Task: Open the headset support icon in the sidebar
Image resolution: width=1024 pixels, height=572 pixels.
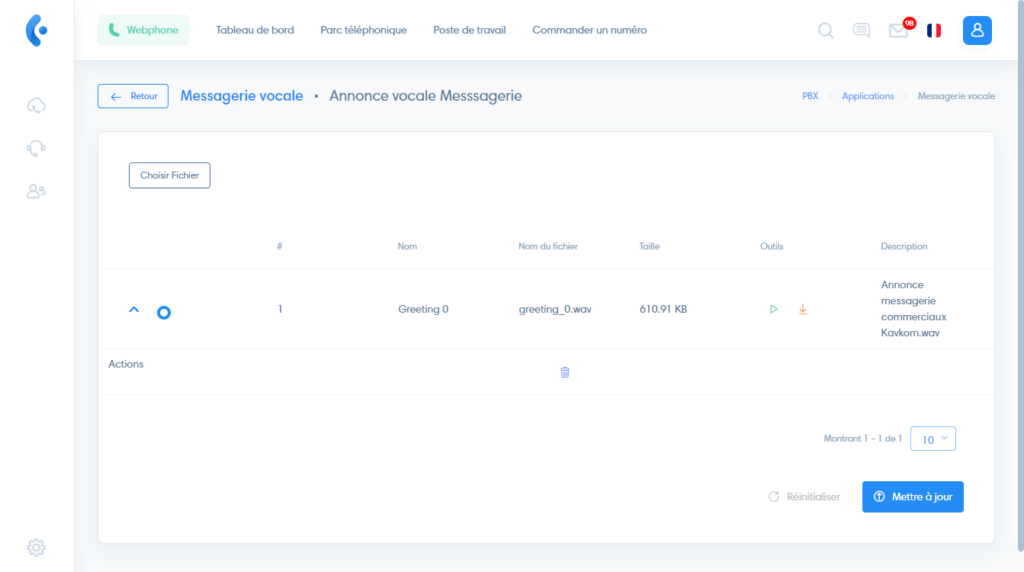Action: [x=36, y=148]
